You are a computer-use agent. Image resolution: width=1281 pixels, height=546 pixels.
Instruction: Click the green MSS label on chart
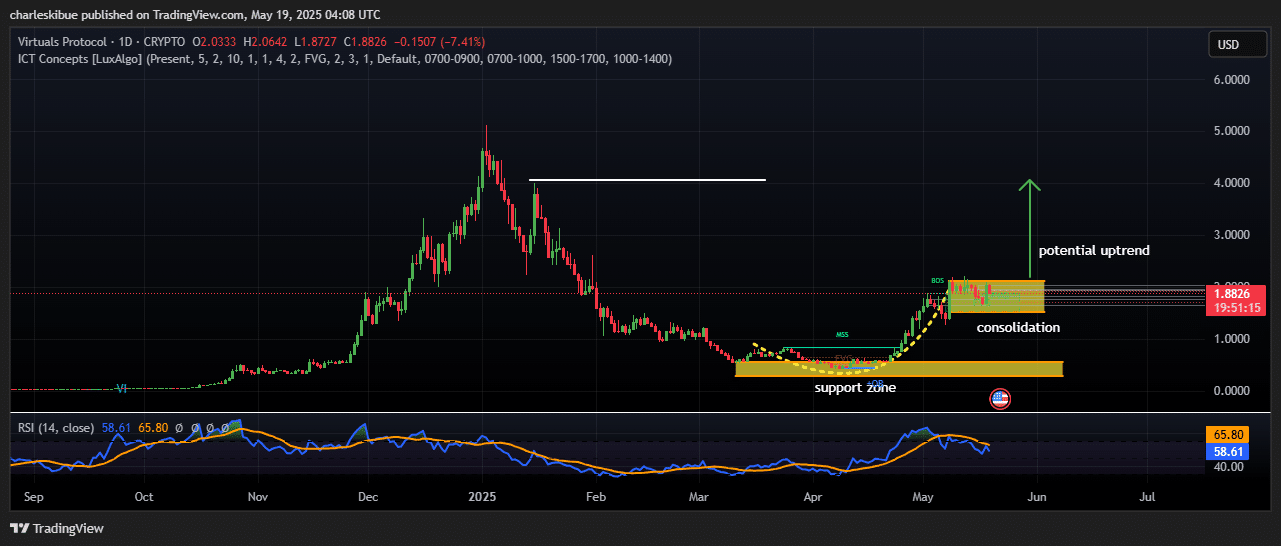[x=843, y=334]
